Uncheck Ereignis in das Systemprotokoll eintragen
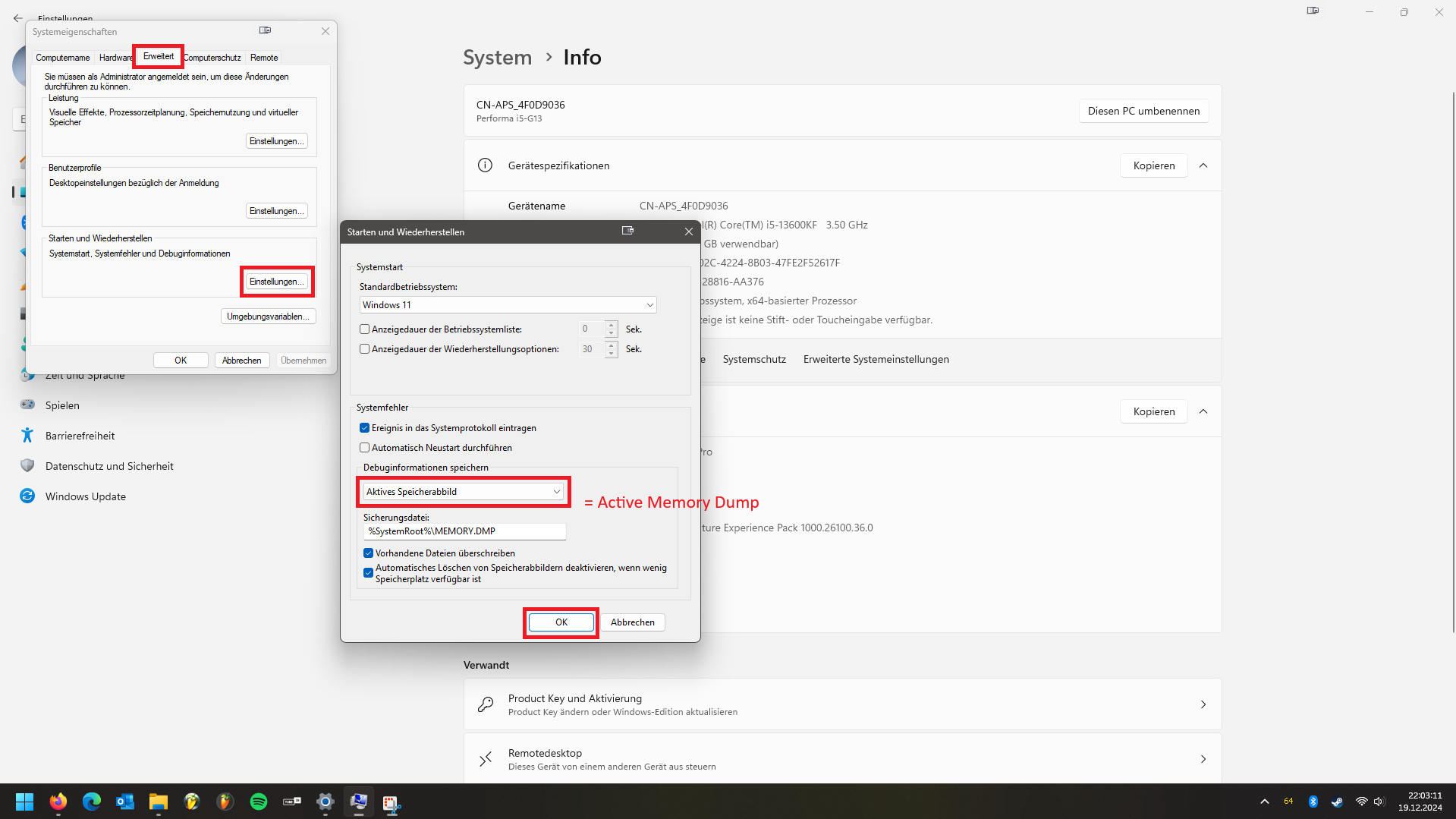1456x819 pixels. coord(365,428)
